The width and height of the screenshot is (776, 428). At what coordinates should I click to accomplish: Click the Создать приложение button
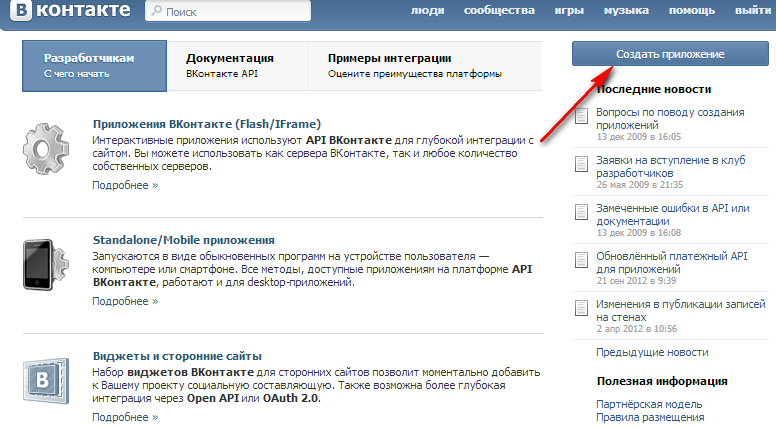tap(670, 53)
